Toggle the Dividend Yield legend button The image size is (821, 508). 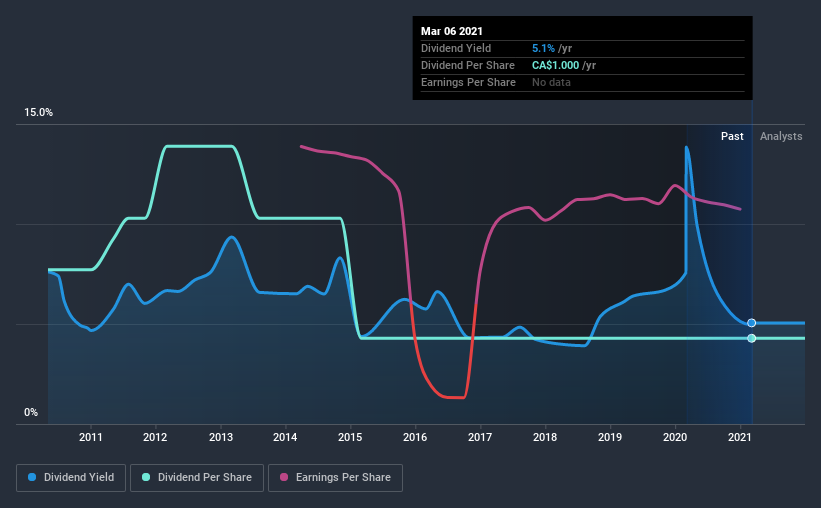tap(71, 478)
